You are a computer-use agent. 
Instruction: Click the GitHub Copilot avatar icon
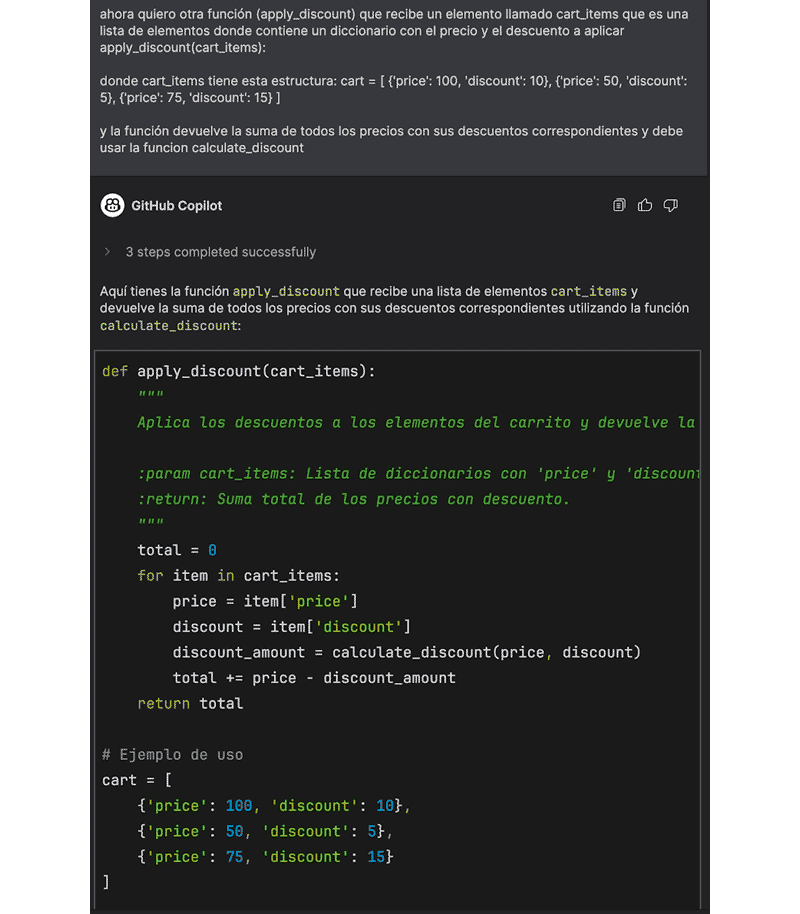coord(112,205)
